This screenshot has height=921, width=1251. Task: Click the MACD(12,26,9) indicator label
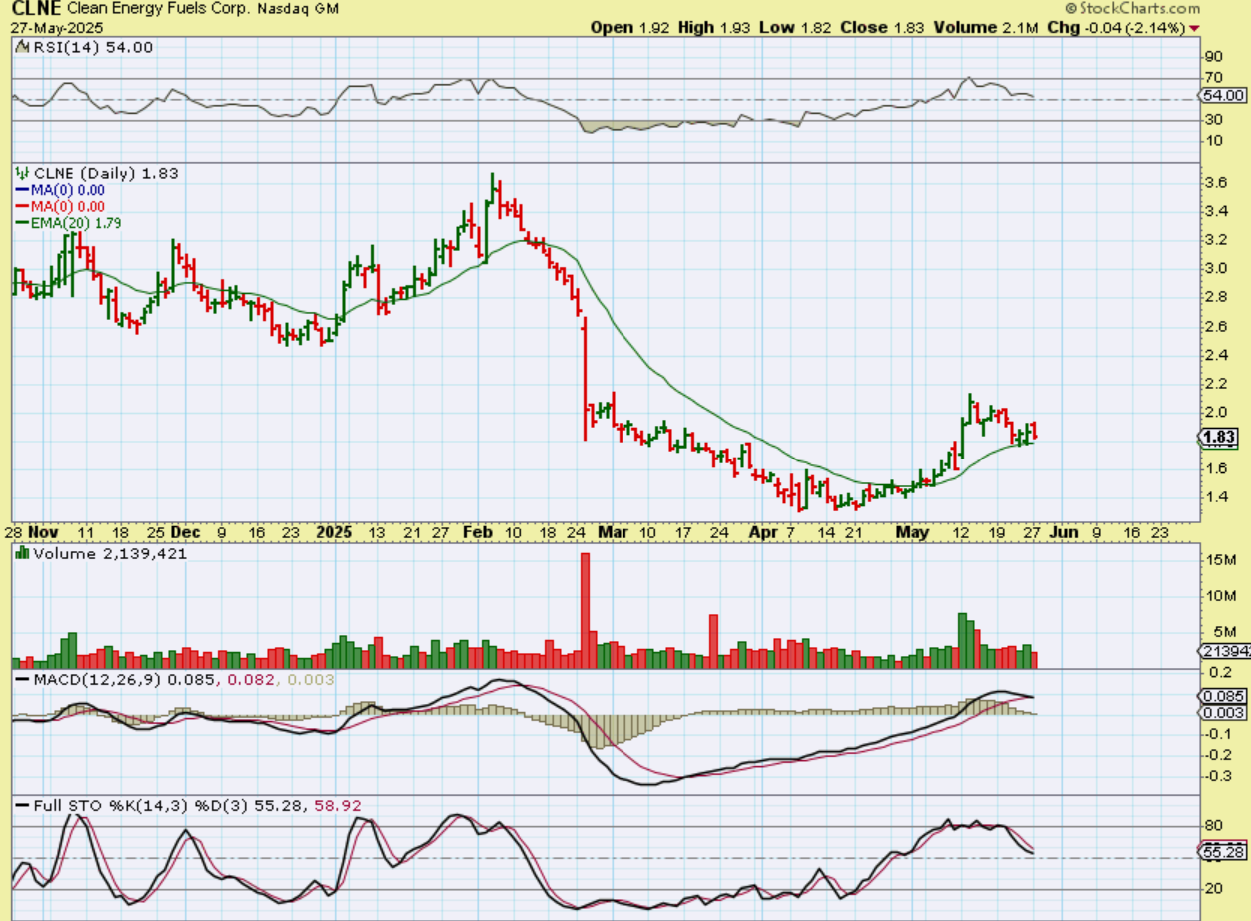102,680
